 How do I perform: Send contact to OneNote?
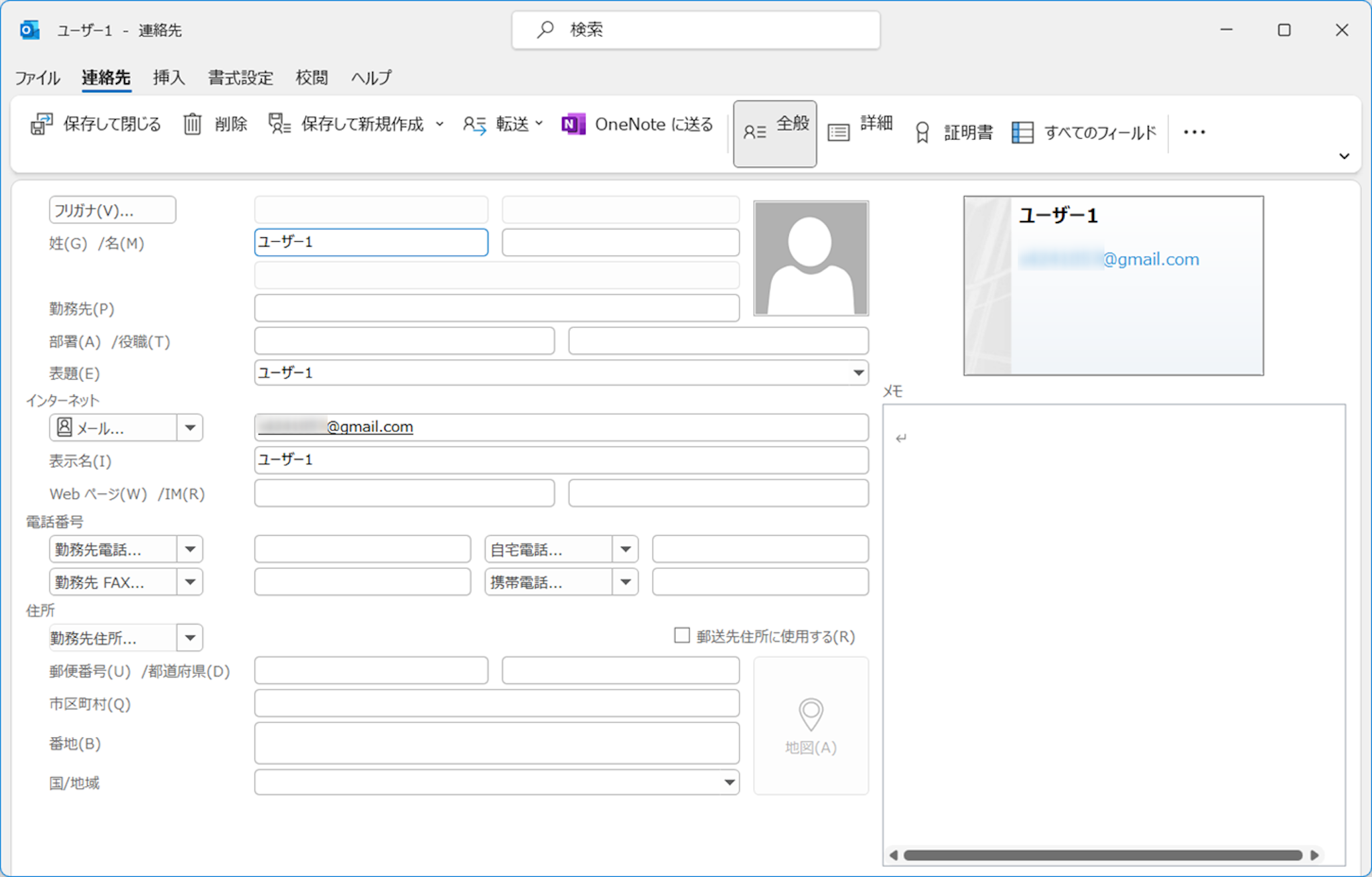[573, 125]
